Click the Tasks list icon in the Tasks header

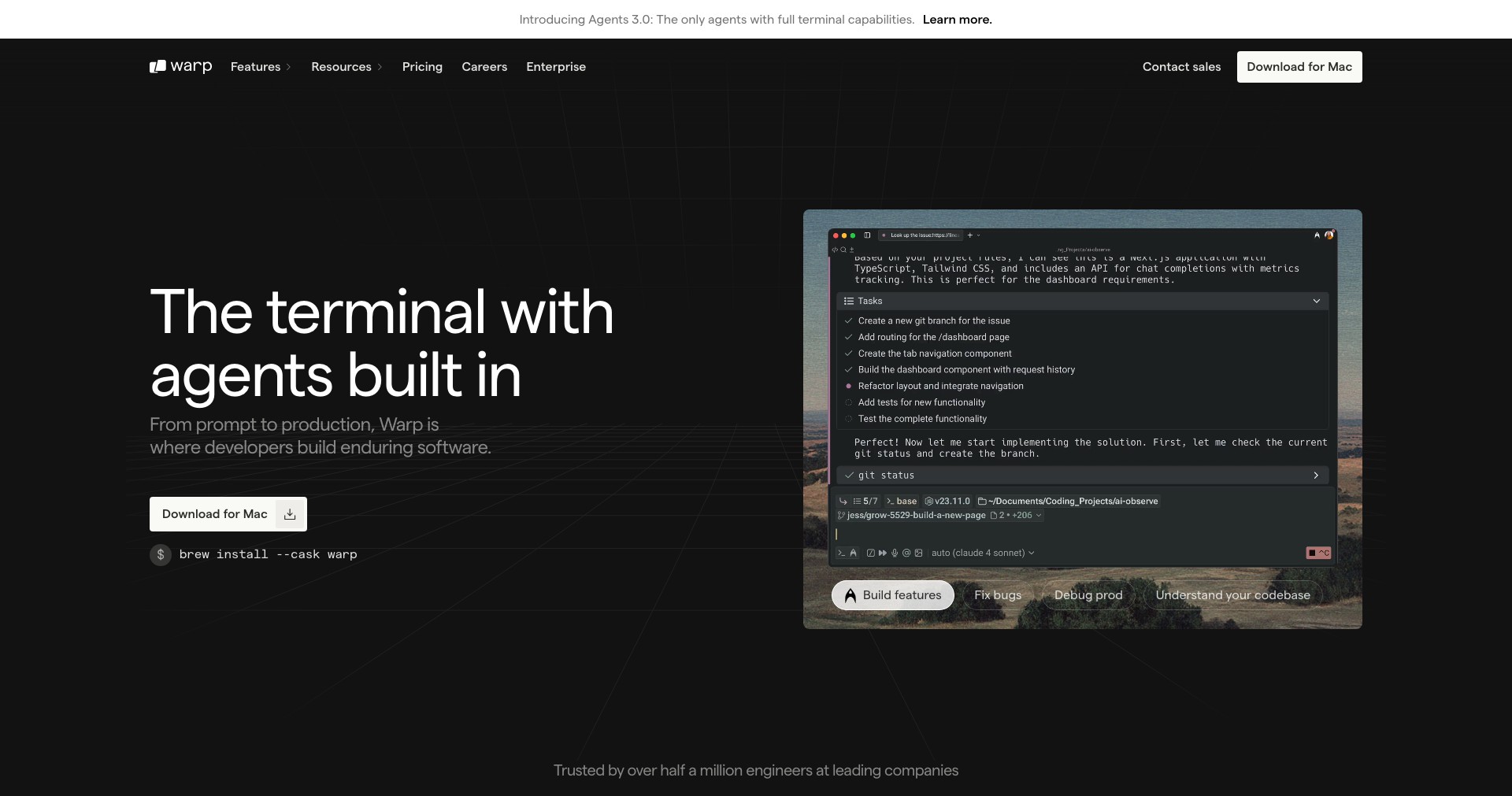[849, 302]
